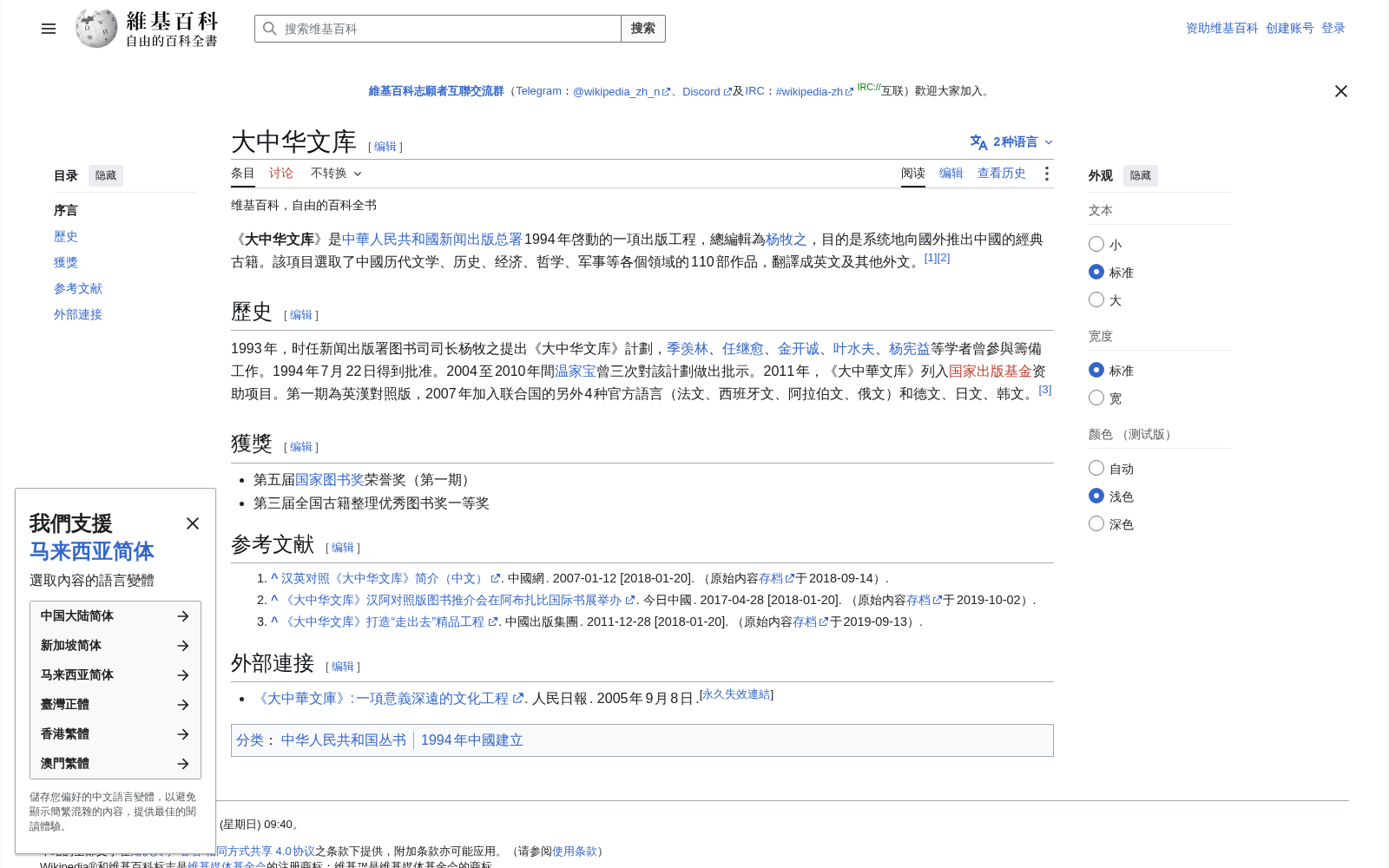Screen dimensions: 1389x868
Task: Open the more options vertical dots menu
Action: pyautogui.click(x=1047, y=174)
